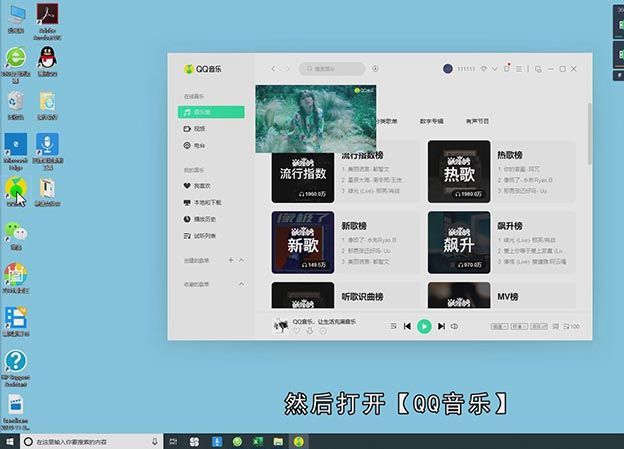Open the QQ penguin desktop icon

tap(47, 62)
